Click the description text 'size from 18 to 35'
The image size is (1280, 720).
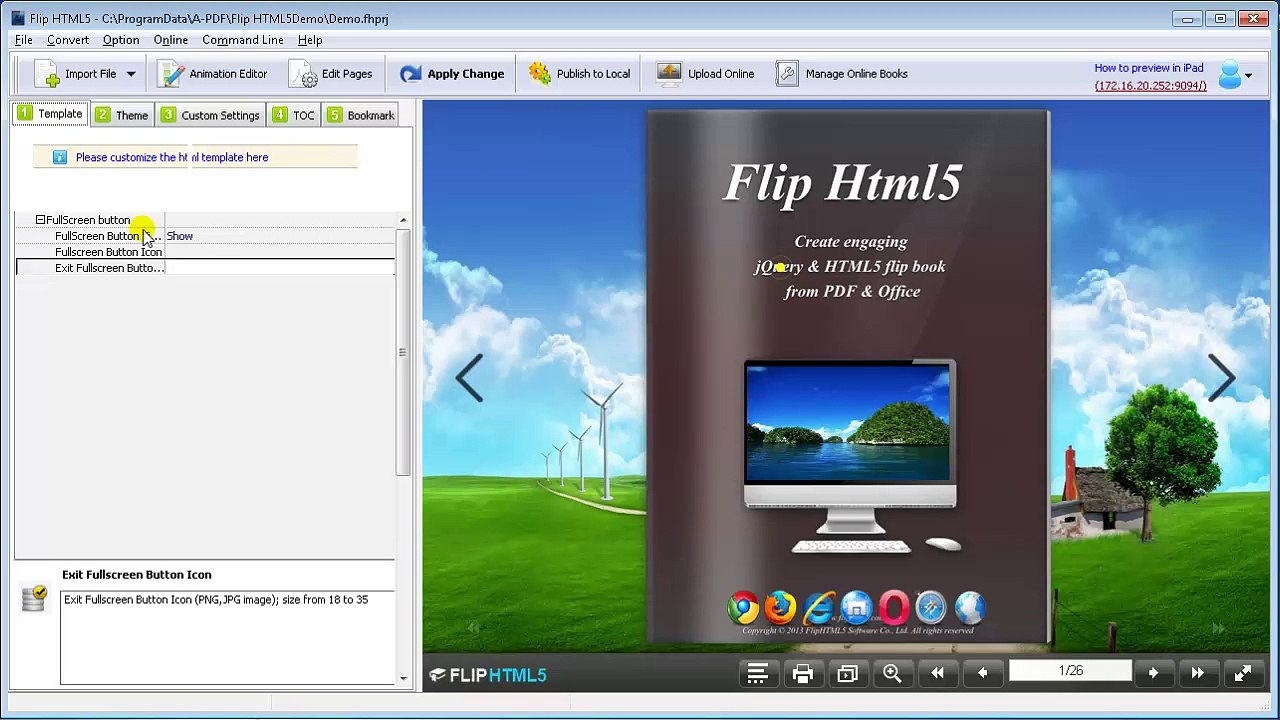pyautogui.click(x=326, y=600)
